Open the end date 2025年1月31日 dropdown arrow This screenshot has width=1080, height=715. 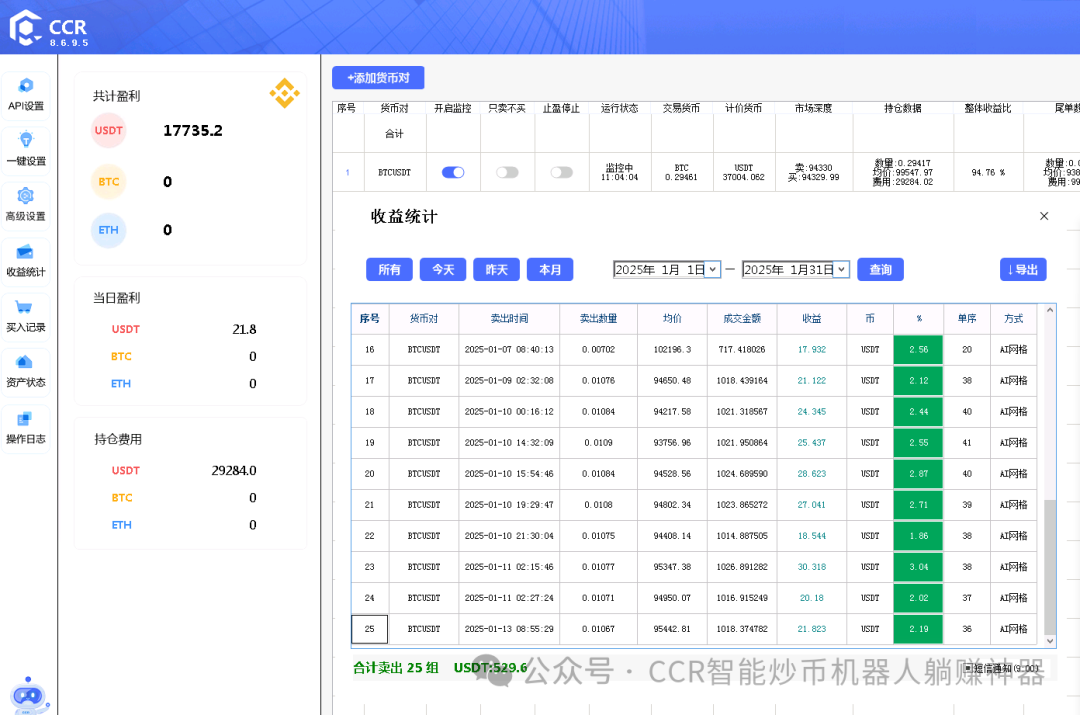(x=842, y=269)
